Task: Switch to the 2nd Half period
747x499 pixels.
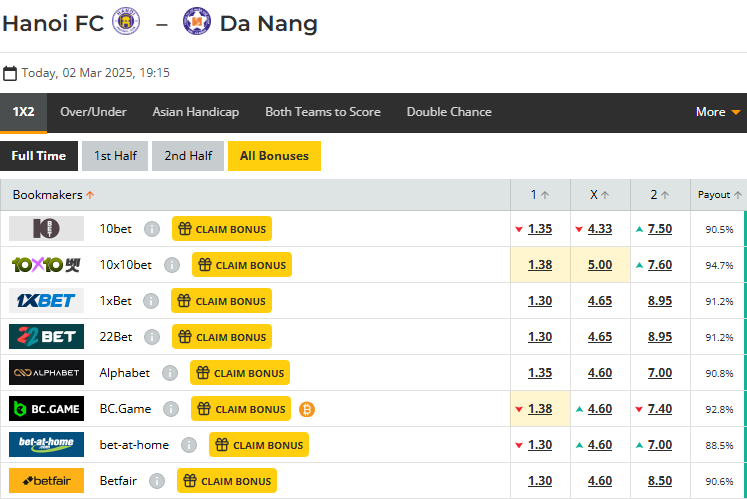Action: point(188,156)
